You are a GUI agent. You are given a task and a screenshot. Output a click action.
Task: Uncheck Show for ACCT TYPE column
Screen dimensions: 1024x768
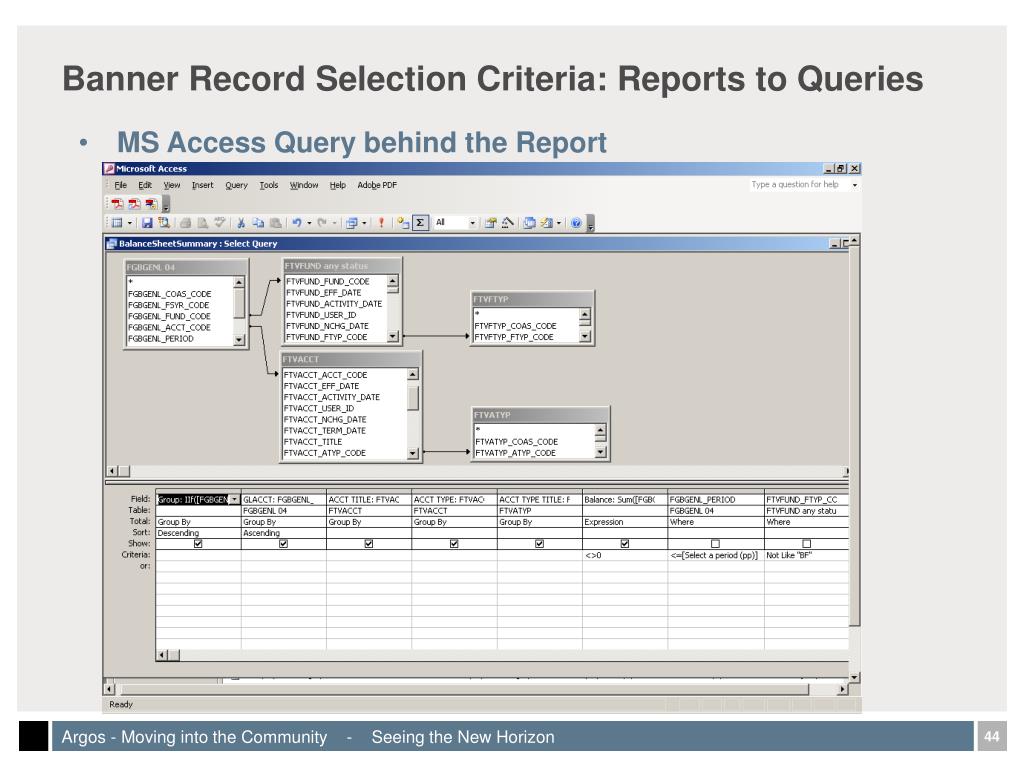455,543
